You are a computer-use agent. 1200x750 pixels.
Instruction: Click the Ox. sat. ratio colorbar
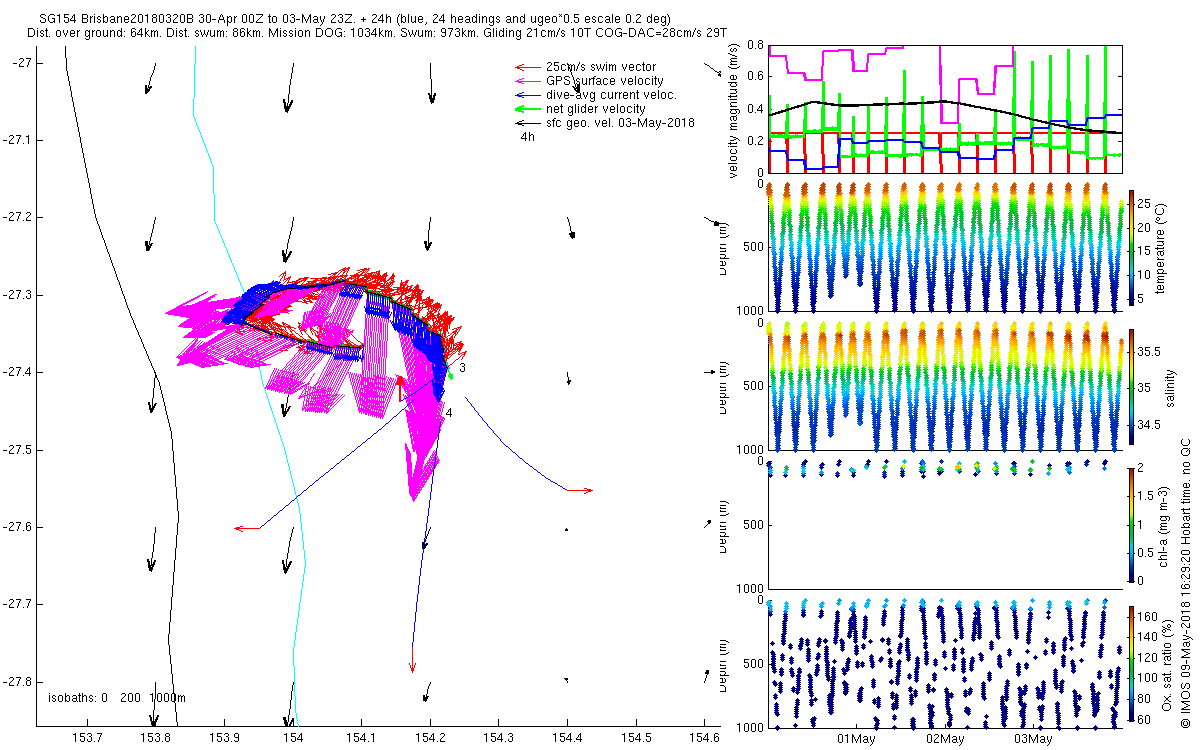click(x=1132, y=663)
